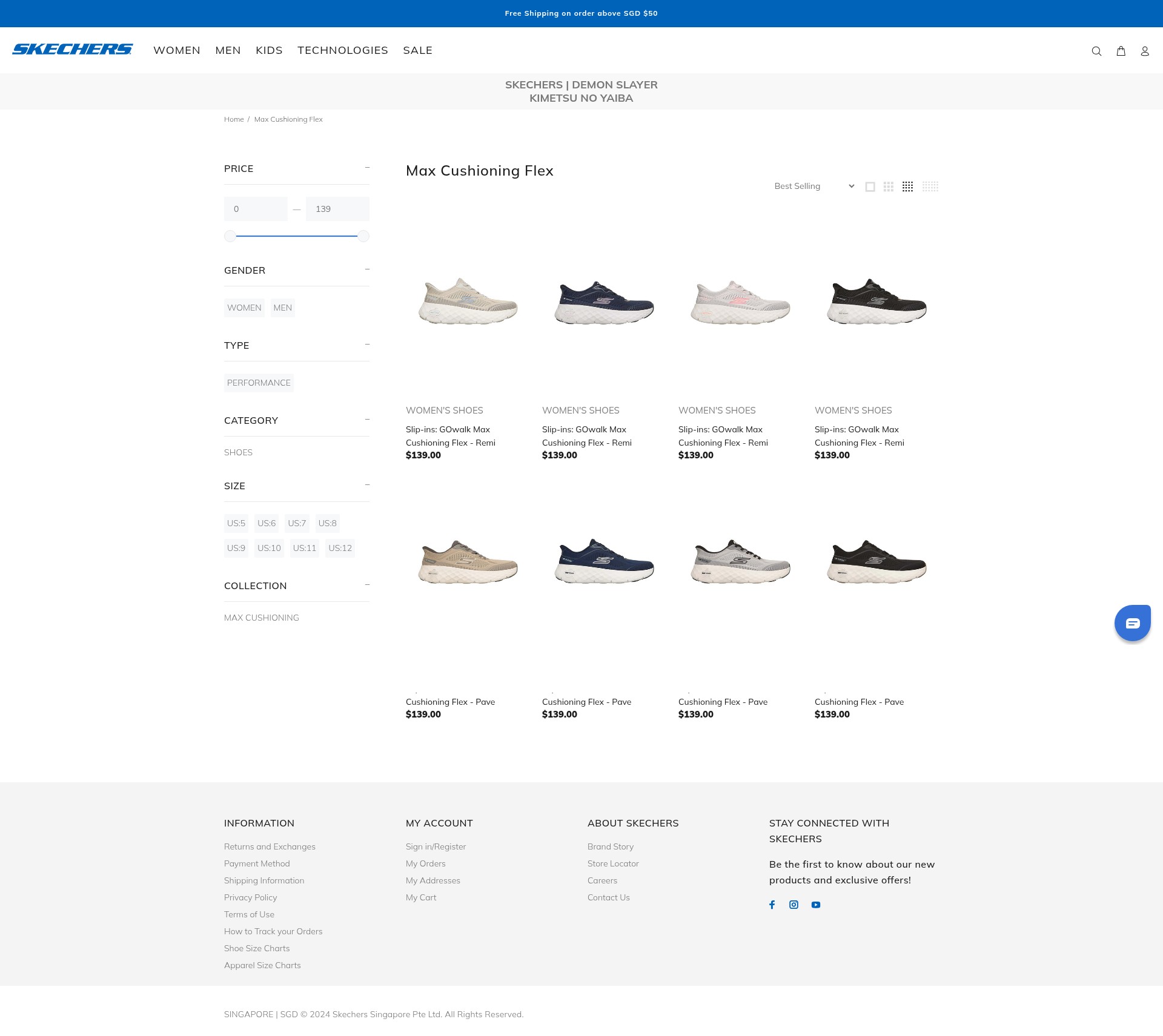Go to Home breadcrumb
This screenshot has width=1163, height=1036.
click(234, 119)
